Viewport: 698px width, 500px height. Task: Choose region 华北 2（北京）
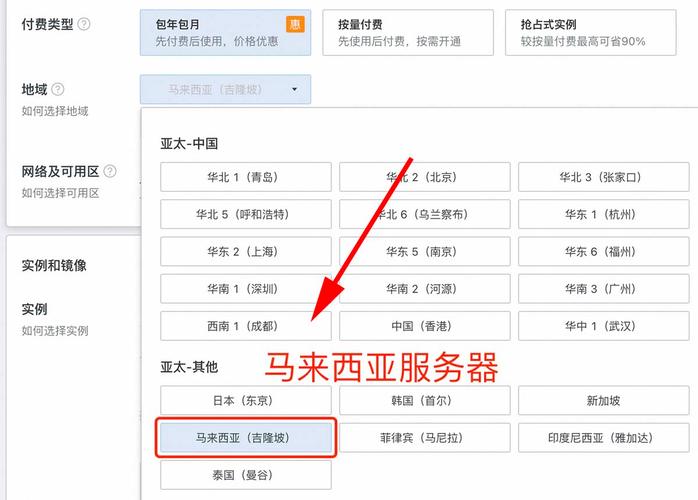coord(425,177)
